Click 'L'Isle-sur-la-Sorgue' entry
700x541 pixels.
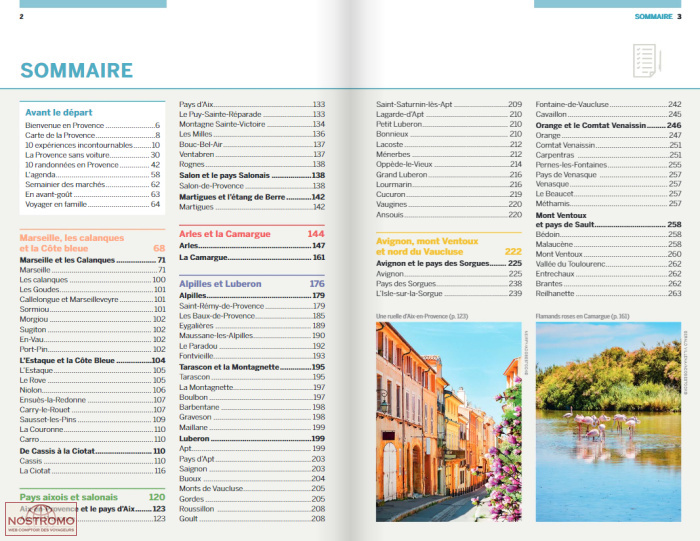449,293
